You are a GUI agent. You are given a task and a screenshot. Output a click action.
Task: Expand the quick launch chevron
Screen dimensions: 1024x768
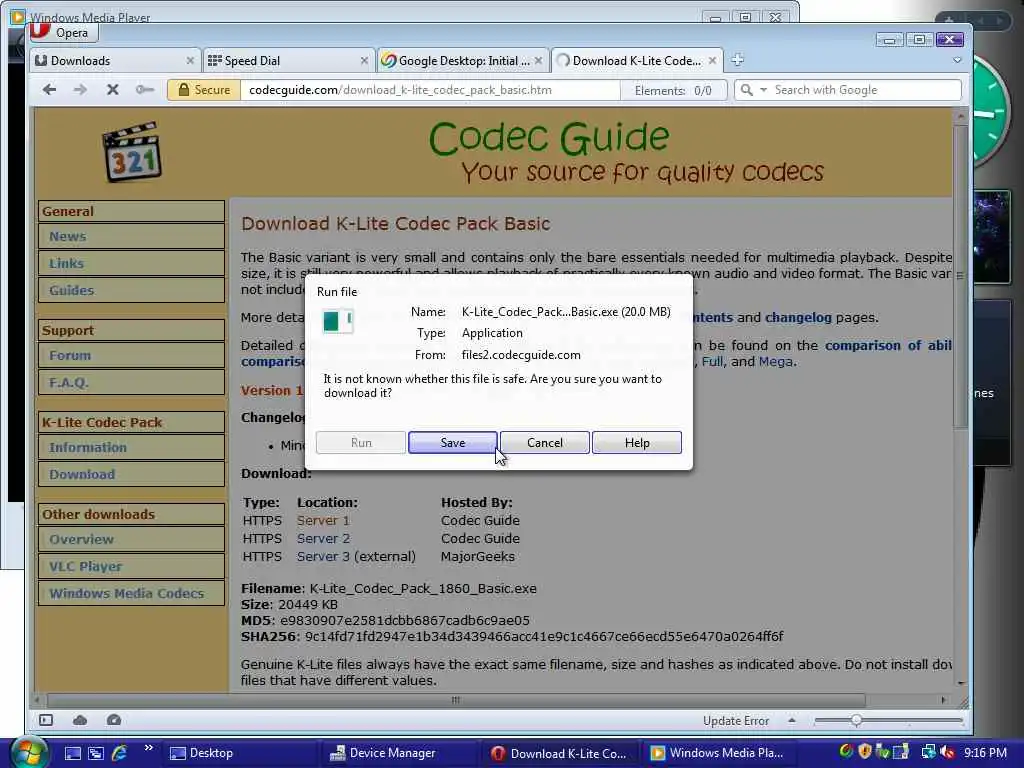pyautogui.click(x=148, y=748)
